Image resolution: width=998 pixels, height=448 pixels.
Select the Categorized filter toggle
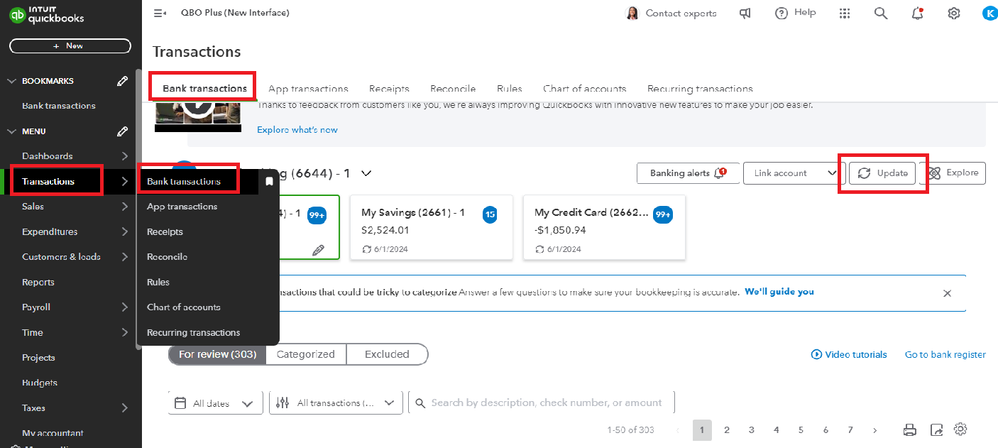tap(306, 354)
